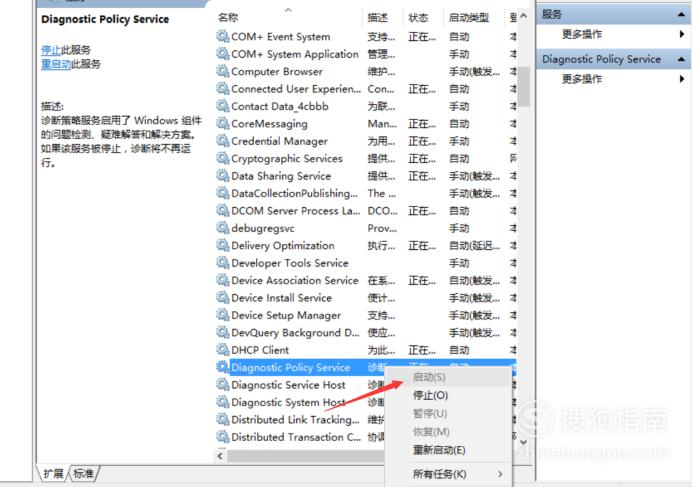Select the Diagnostic Service Host name
This screenshot has width=692, height=487.
pyautogui.click(x=288, y=385)
